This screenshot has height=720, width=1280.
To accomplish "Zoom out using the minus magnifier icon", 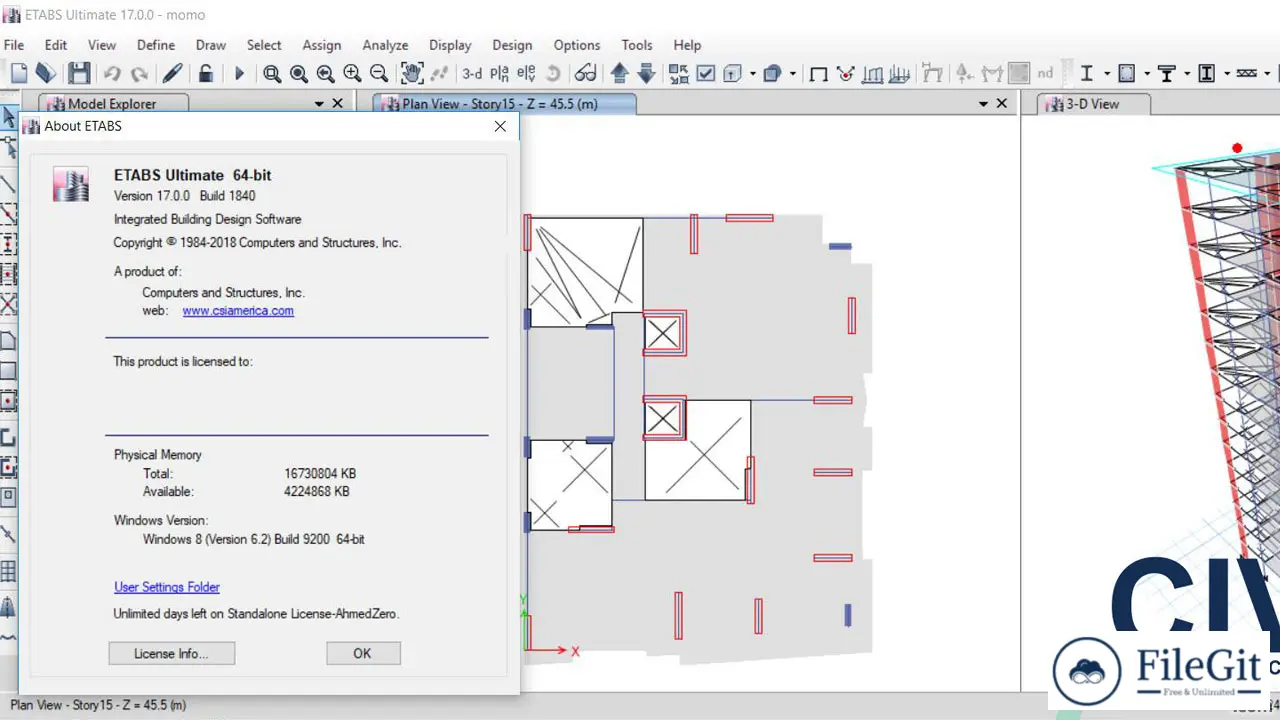I will pyautogui.click(x=379, y=73).
